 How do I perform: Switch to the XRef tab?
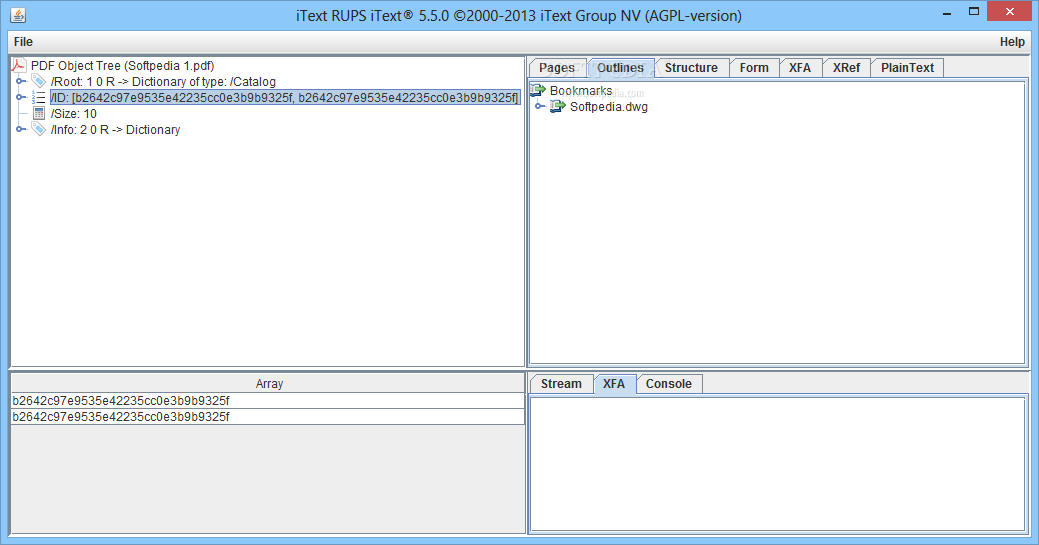(x=846, y=68)
